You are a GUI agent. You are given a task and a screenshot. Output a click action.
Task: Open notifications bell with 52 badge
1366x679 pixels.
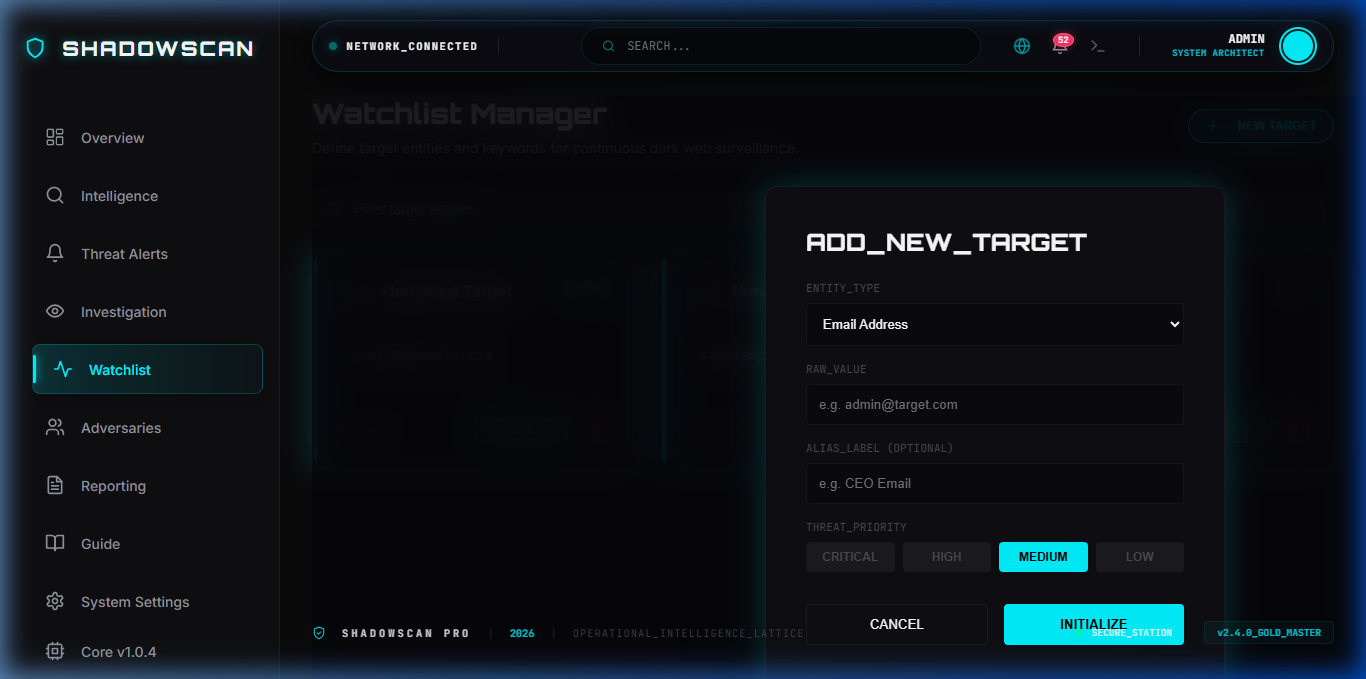click(1060, 45)
